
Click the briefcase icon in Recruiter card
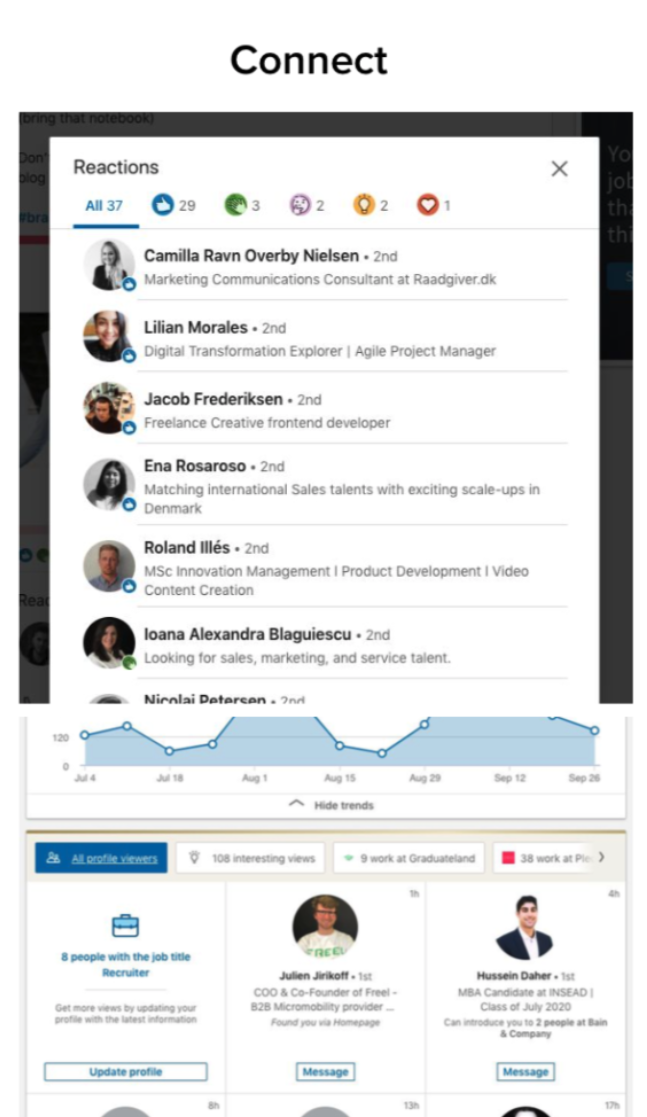click(125, 925)
